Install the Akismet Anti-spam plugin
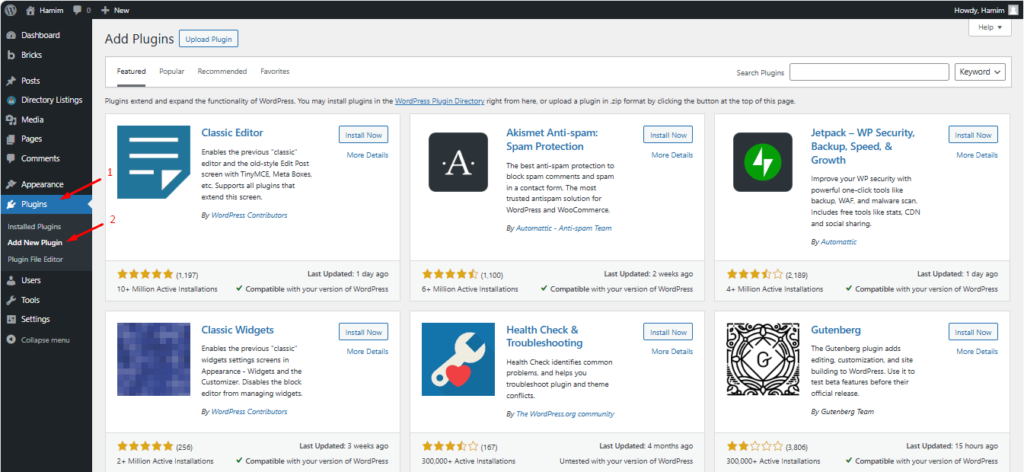The image size is (1024, 472). tap(668, 135)
